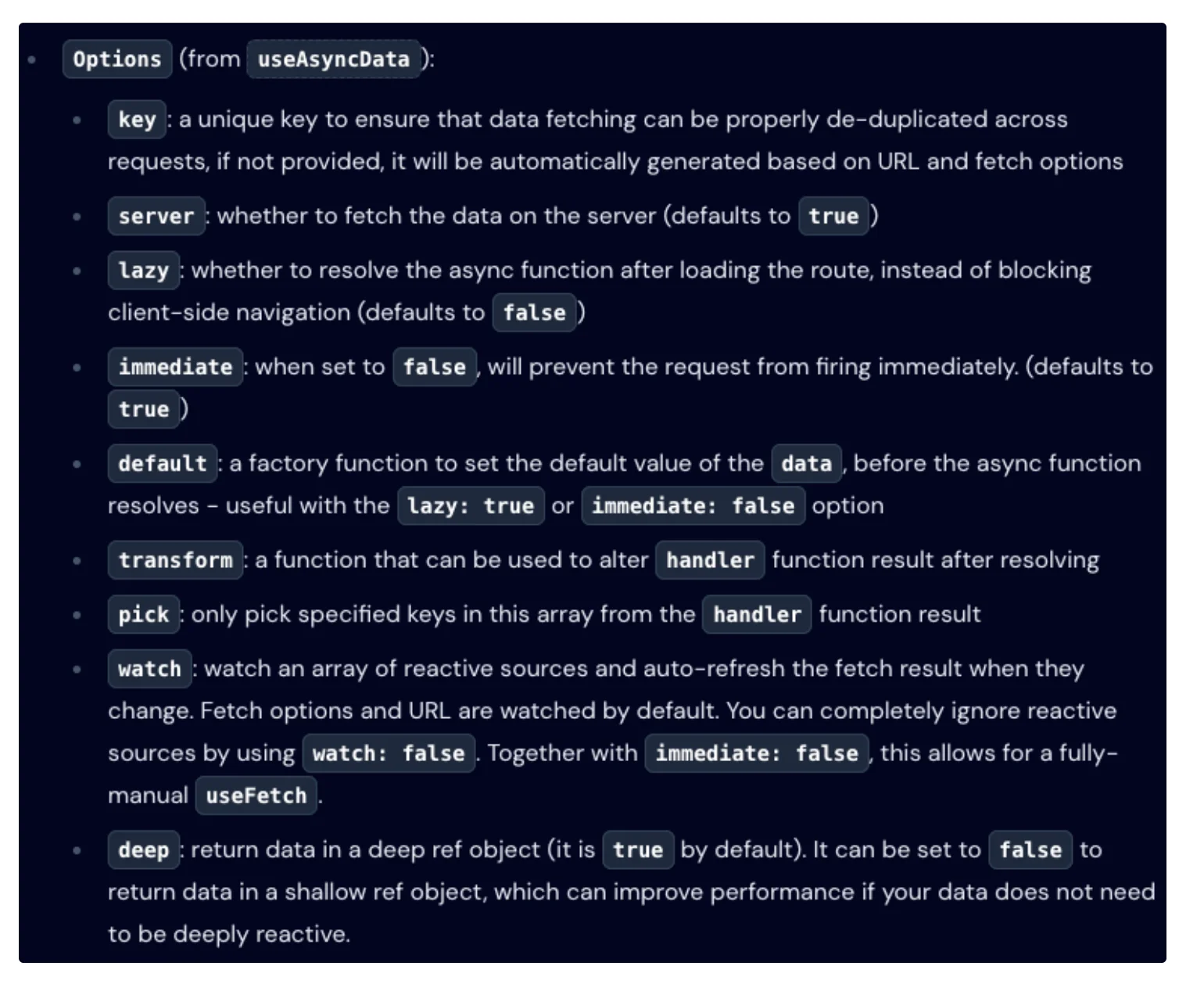Click the true badge in the server description
Image resolution: width=1204 pixels, height=984 pixels.
(833, 217)
